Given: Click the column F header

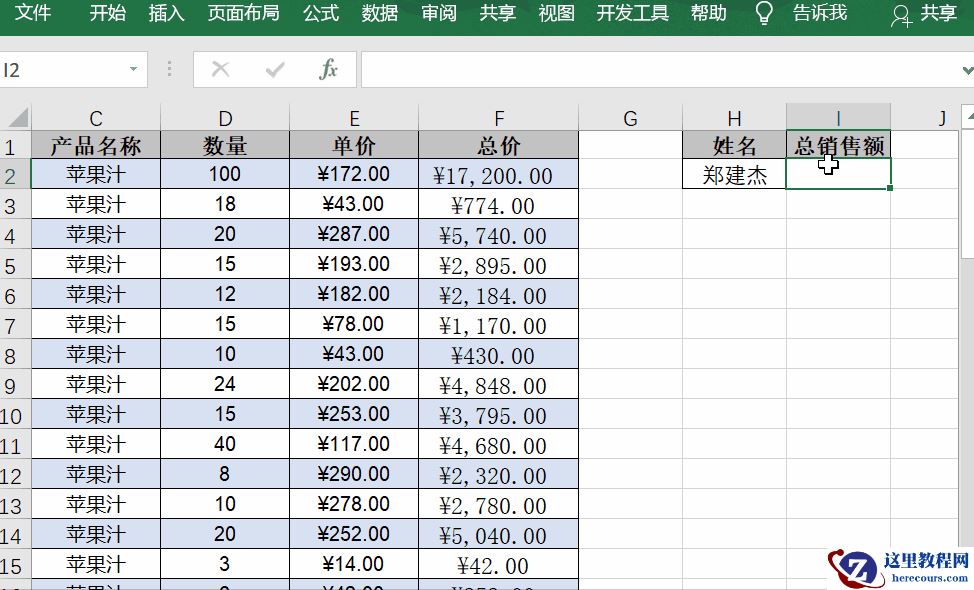Looking at the screenshot, I should (498, 116).
